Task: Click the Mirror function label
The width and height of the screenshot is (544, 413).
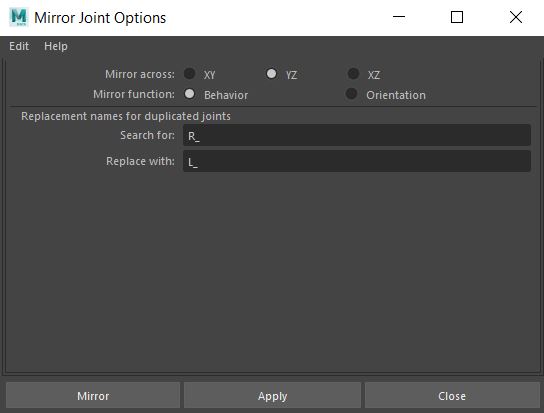Action: point(134,94)
